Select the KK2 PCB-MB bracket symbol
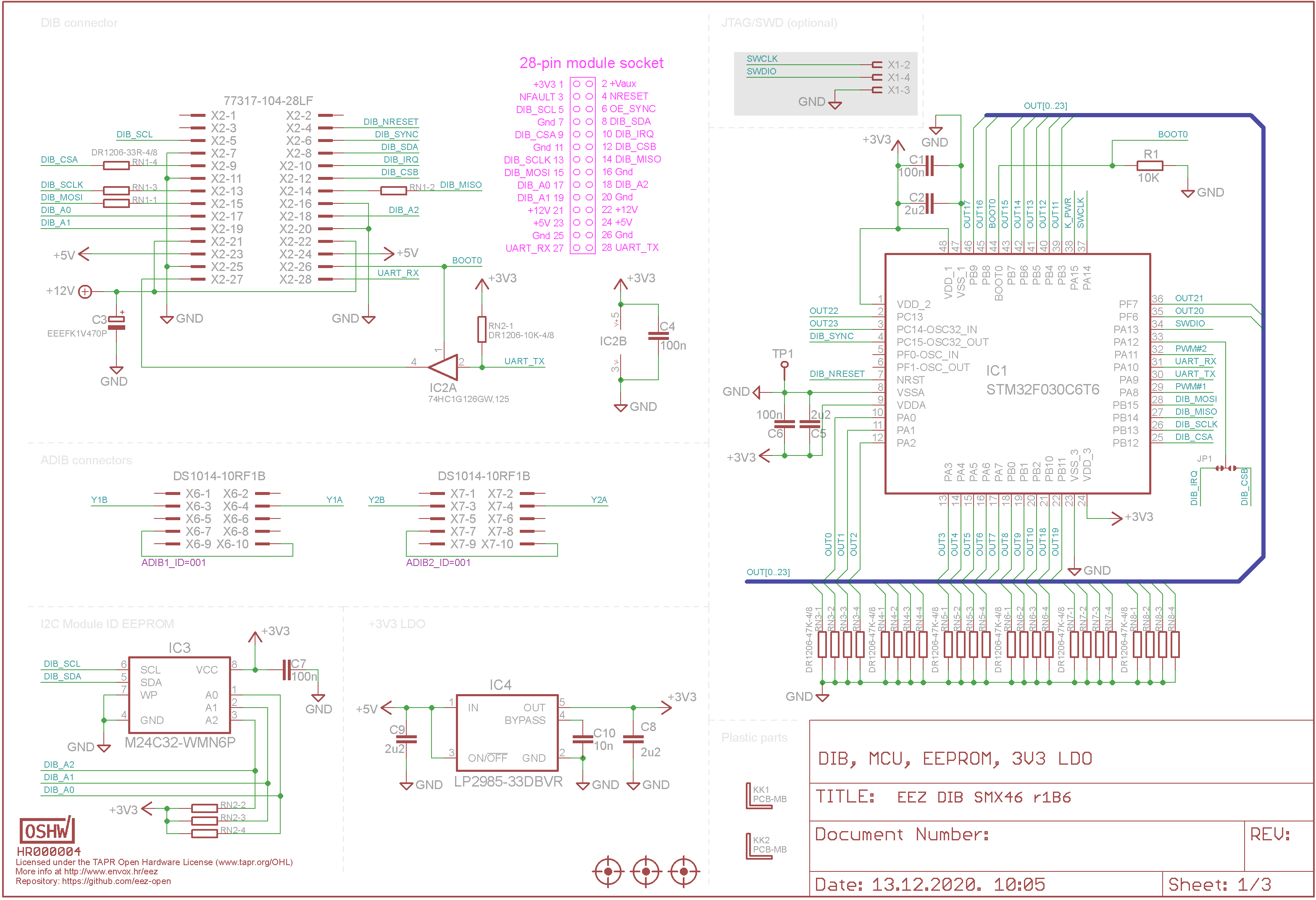 tap(759, 846)
